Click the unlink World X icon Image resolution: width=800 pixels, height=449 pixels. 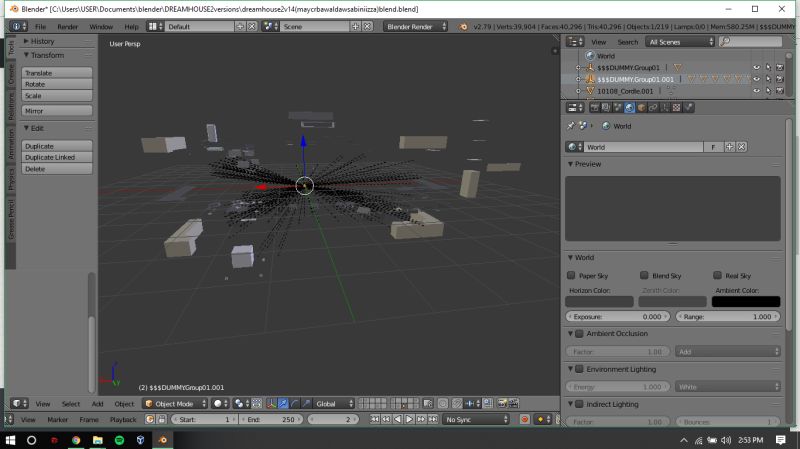741,147
